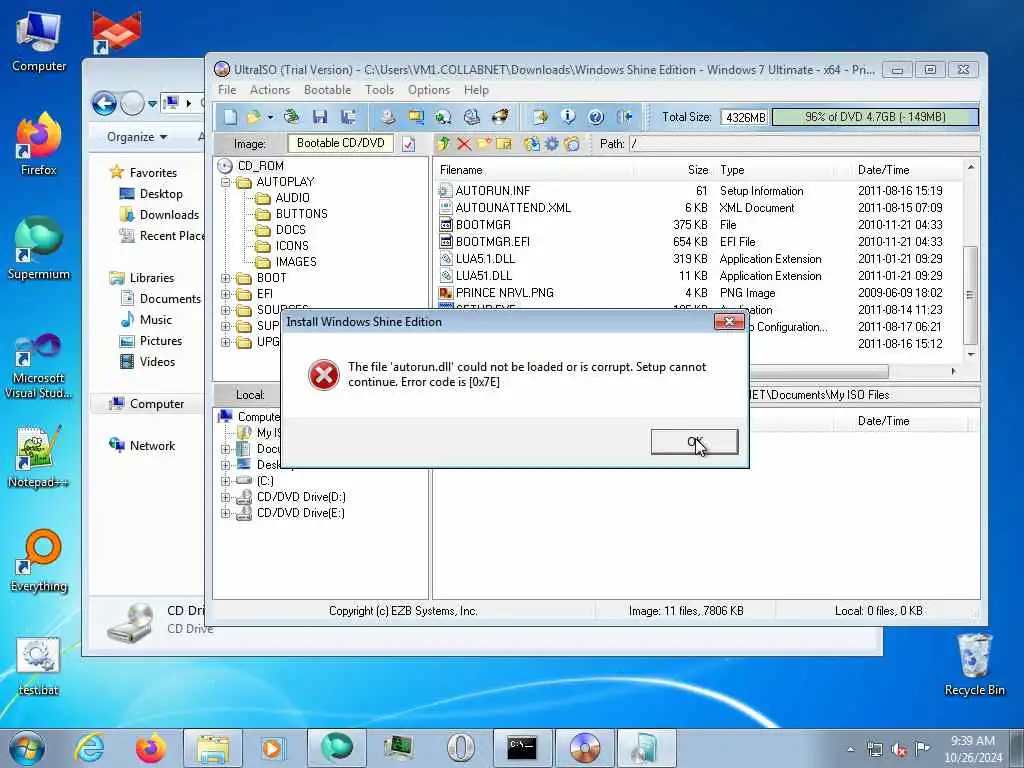Select the BUTTONS folder in the tree
Image resolution: width=1024 pixels, height=768 pixels.
[x=301, y=214]
